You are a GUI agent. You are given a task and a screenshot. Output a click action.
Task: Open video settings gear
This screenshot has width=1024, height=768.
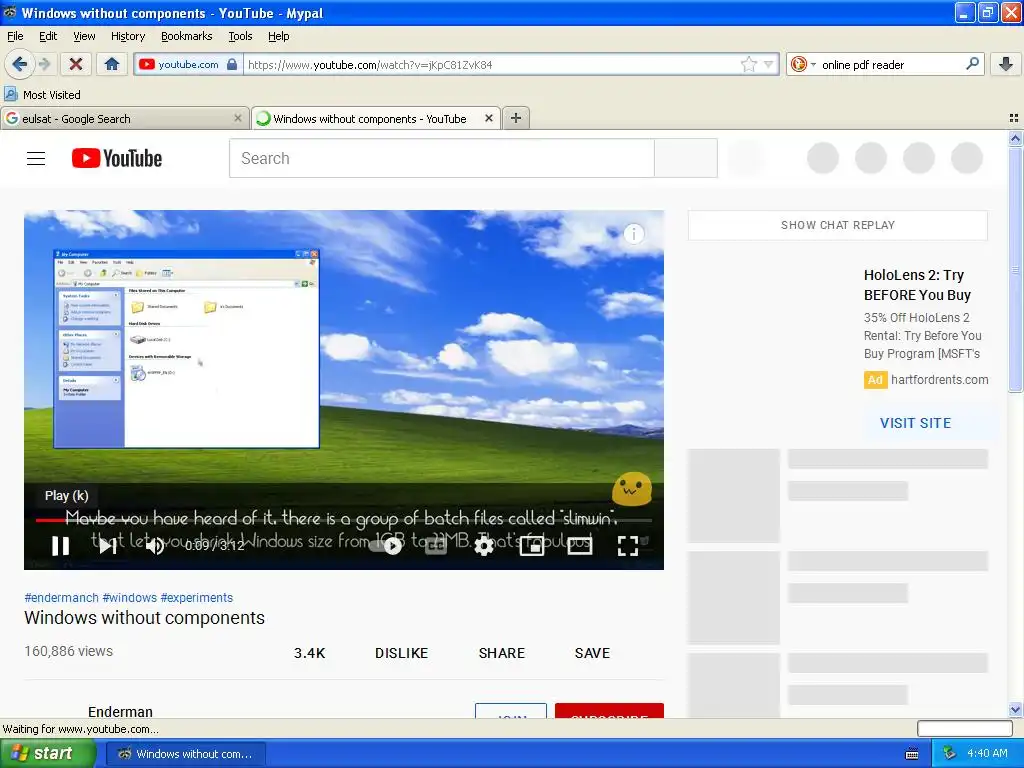[x=484, y=546]
